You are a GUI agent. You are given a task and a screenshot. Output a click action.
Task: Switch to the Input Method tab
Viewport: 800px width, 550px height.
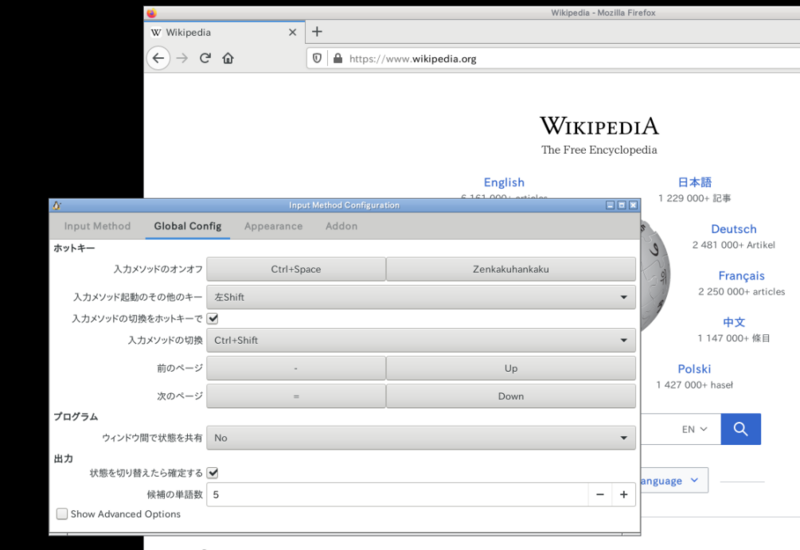[x=97, y=226]
